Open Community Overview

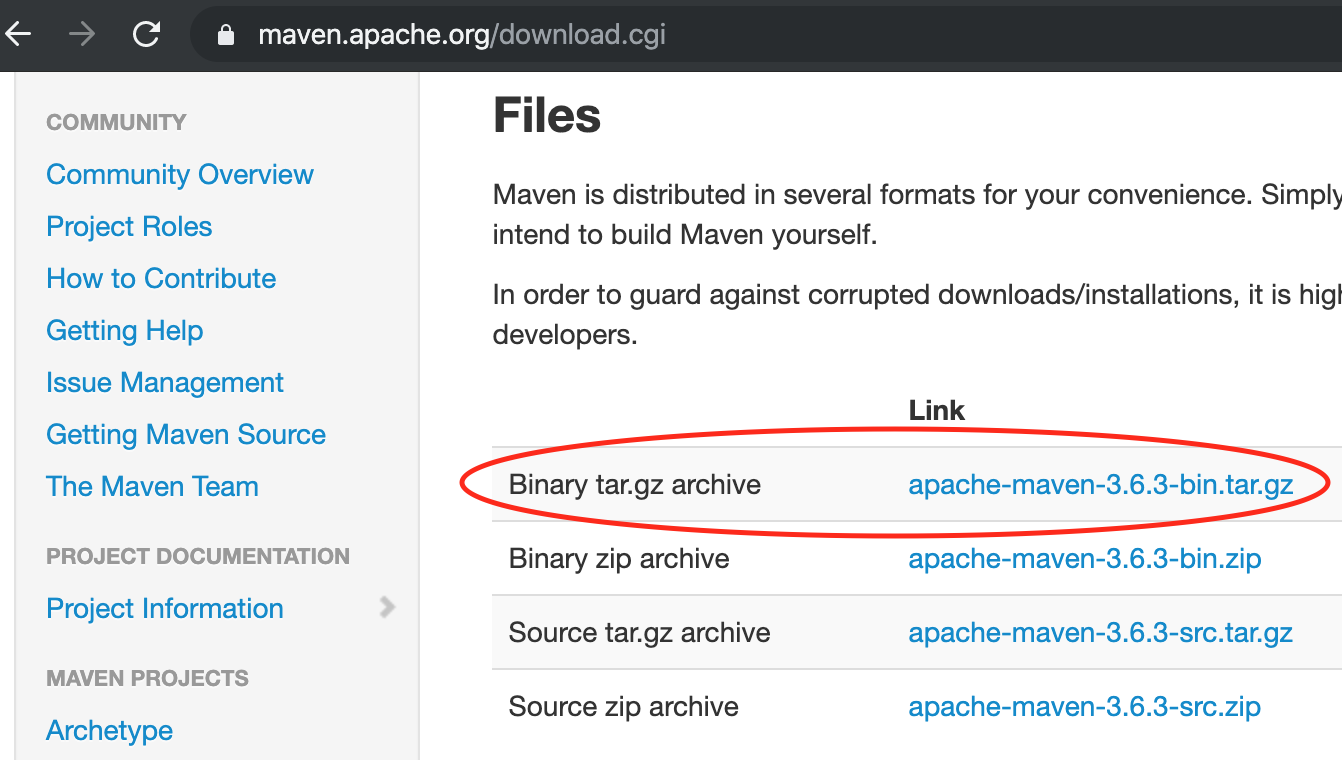(179, 173)
